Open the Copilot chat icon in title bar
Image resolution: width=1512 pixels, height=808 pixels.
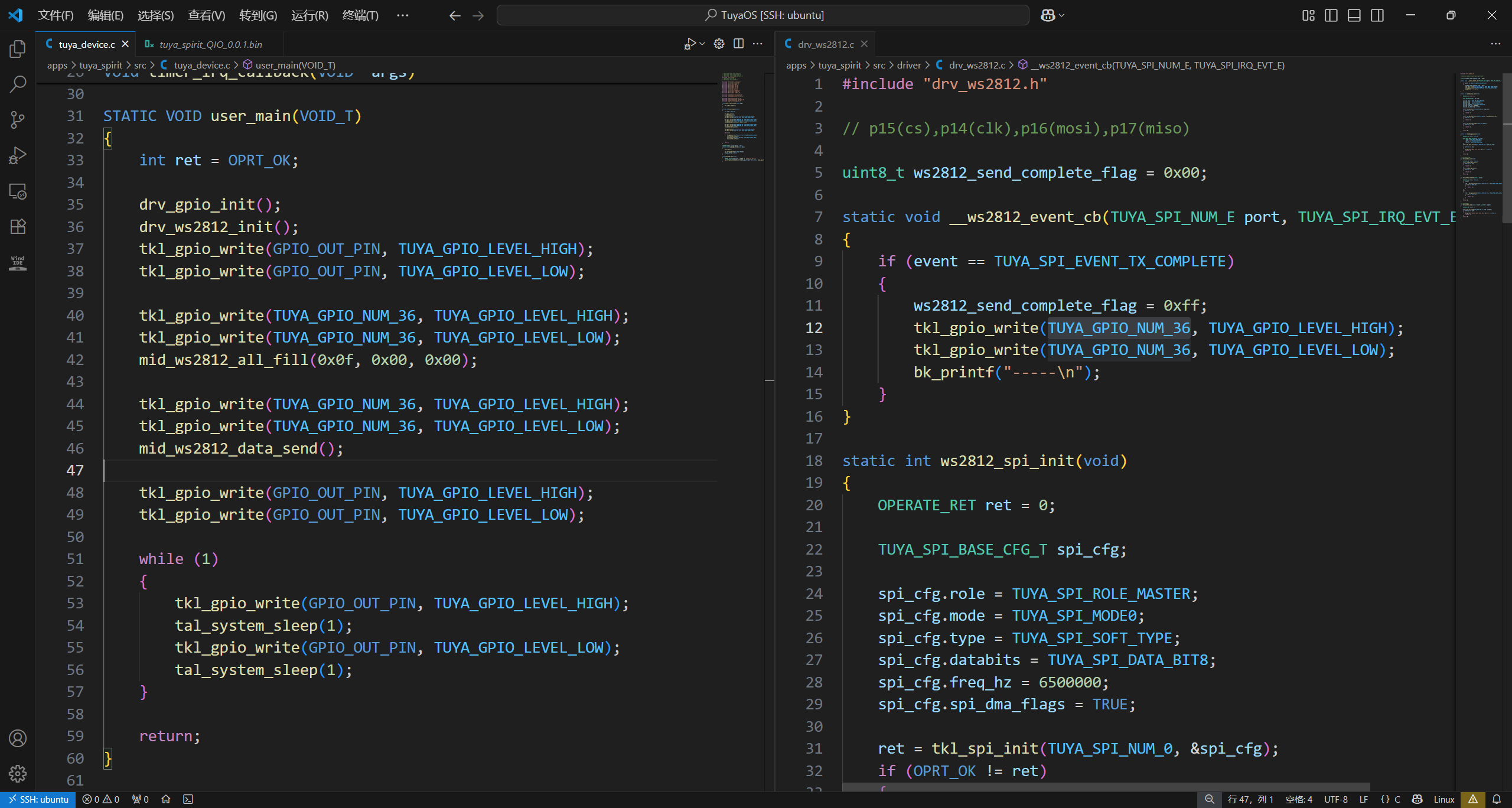pyautogui.click(x=1048, y=15)
